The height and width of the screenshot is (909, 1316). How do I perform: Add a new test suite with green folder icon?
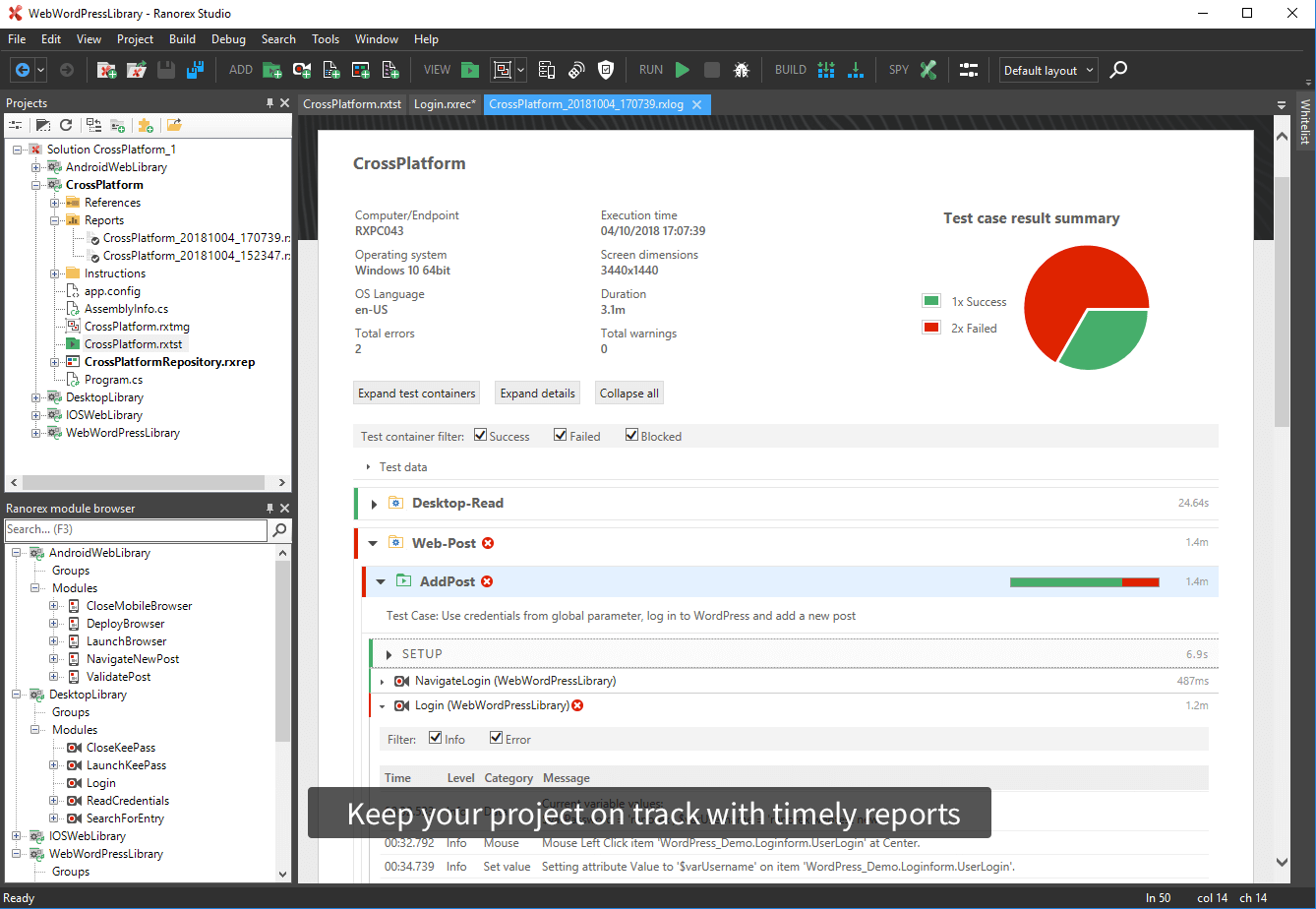[x=272, y=70]
